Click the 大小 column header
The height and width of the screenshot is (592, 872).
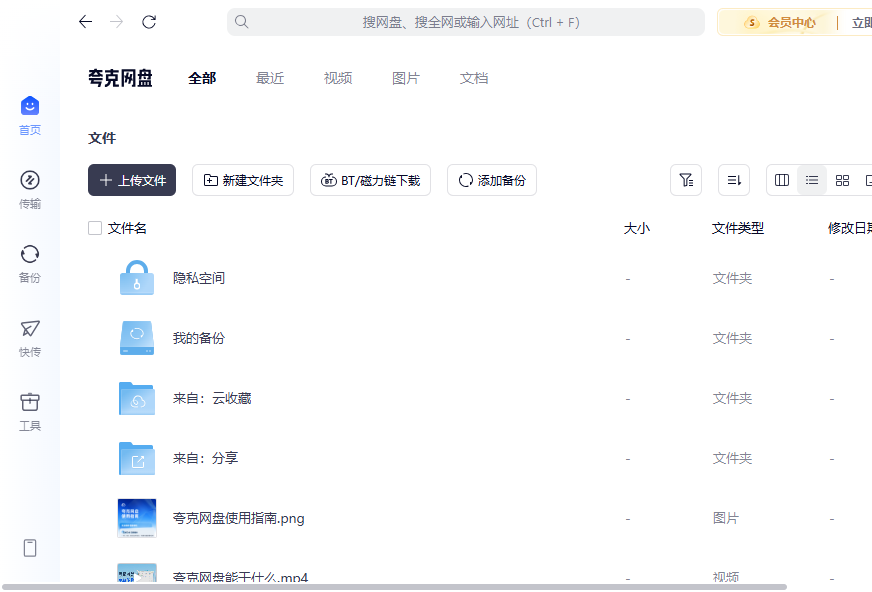point(637,228)
